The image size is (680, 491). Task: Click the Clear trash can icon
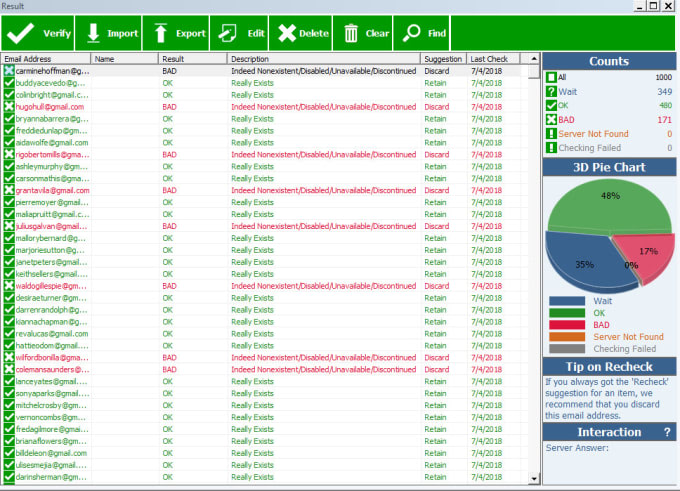pos(351,33)
